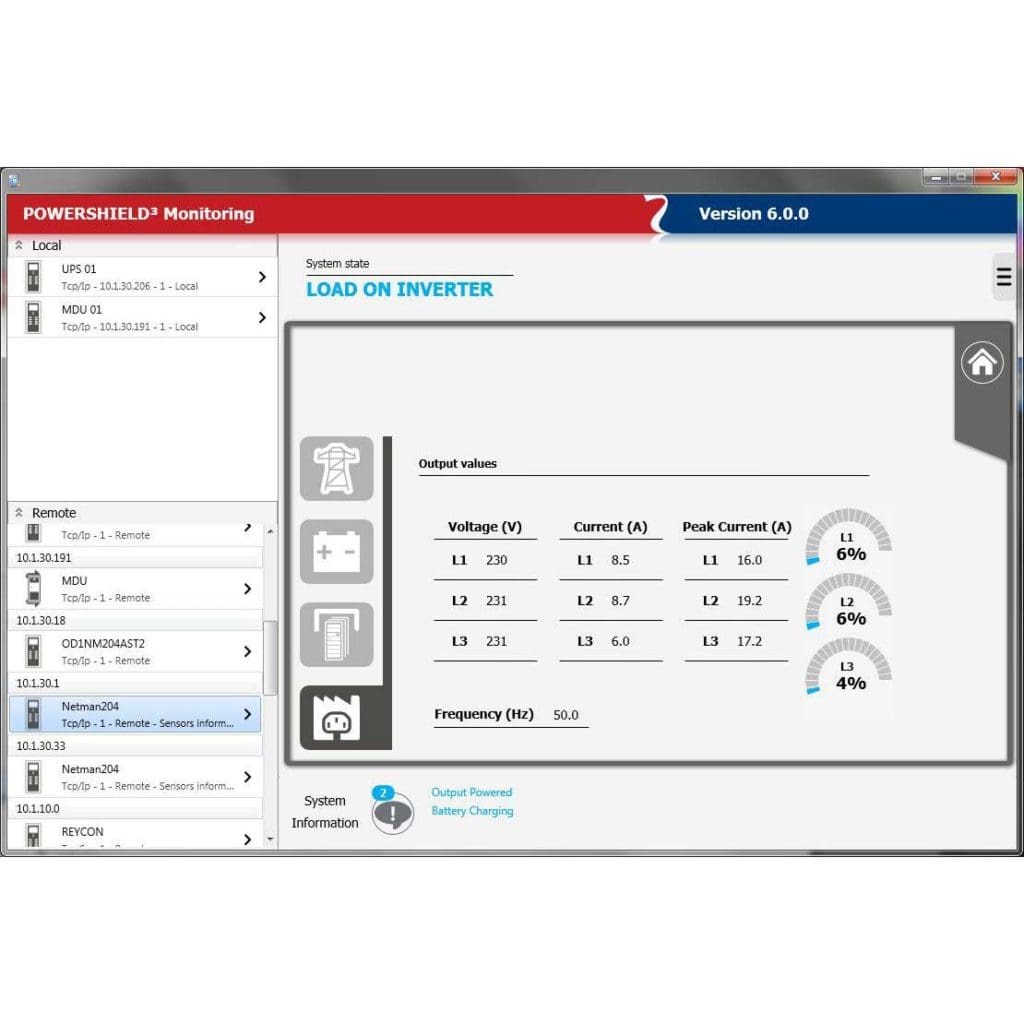This screenshot has width=1024, height=1024.
Task: Expand arrow of Netman204 under 10.1.30.1
Action: (248, 714)
